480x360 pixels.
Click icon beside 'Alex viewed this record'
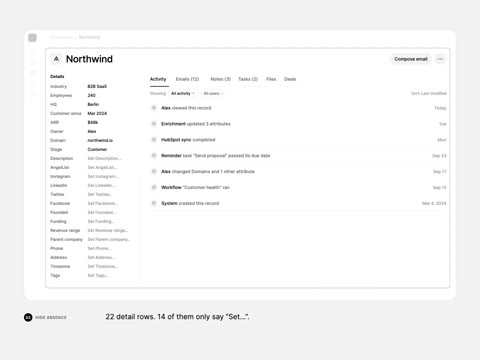tap(154, 108)
